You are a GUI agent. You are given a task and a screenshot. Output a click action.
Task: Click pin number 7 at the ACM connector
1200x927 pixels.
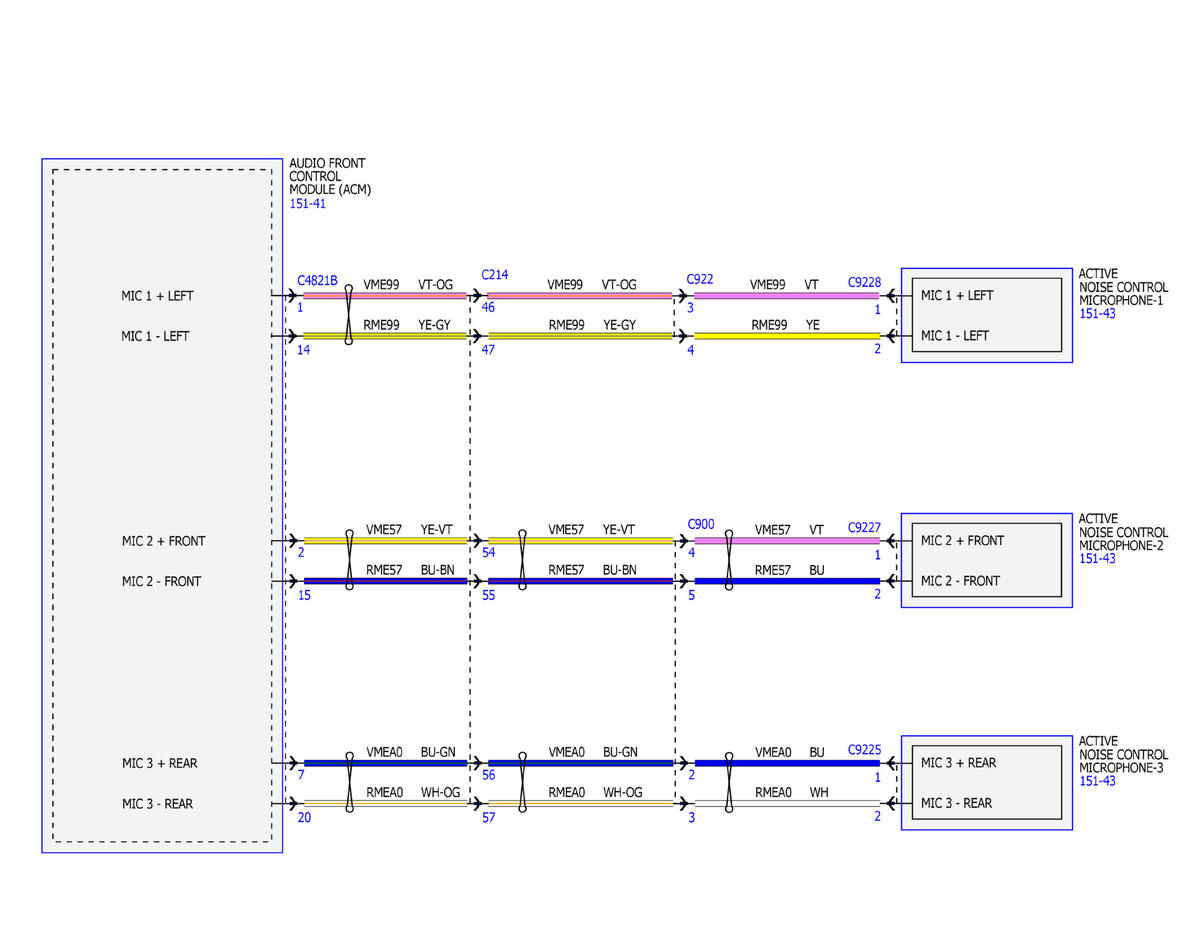pos(301,775)
